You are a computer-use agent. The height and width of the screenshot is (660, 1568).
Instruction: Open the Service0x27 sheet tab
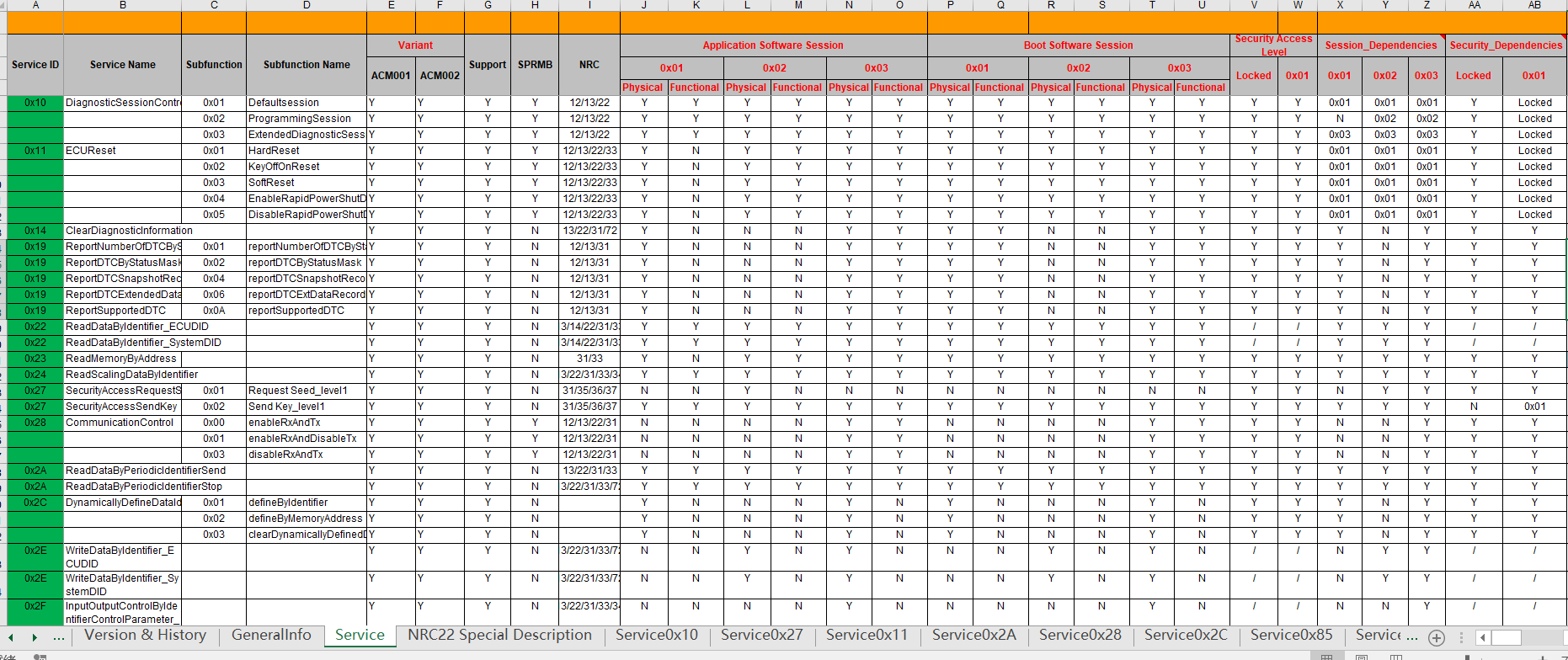762,636
